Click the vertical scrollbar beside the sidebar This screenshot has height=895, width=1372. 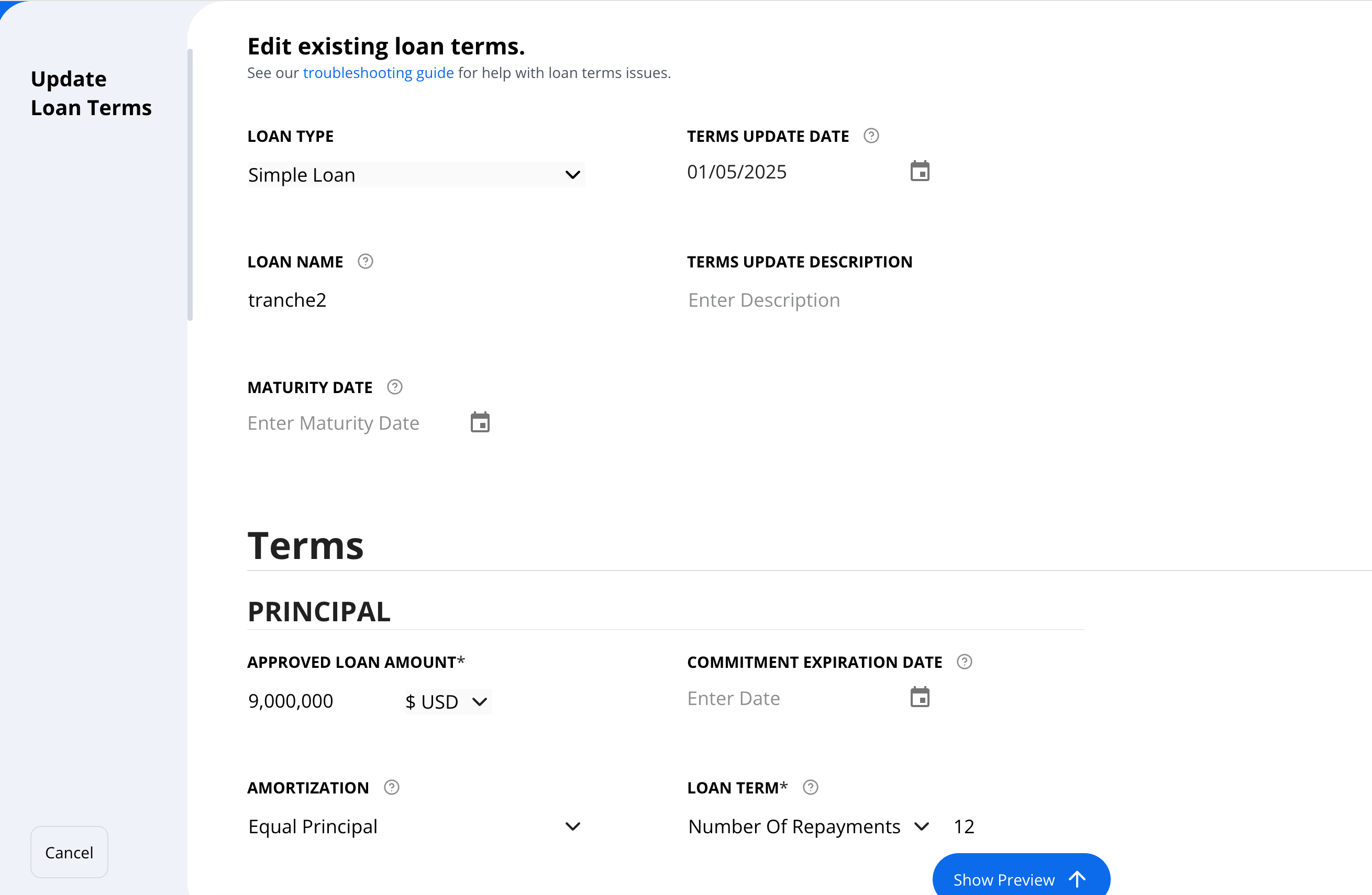190,184
